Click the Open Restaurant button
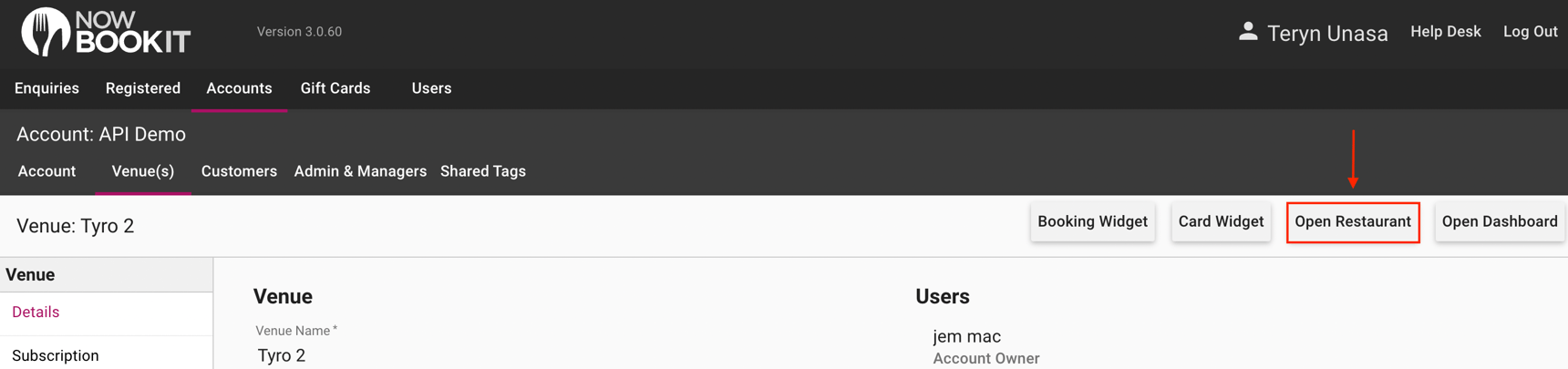 (1353, 221)
